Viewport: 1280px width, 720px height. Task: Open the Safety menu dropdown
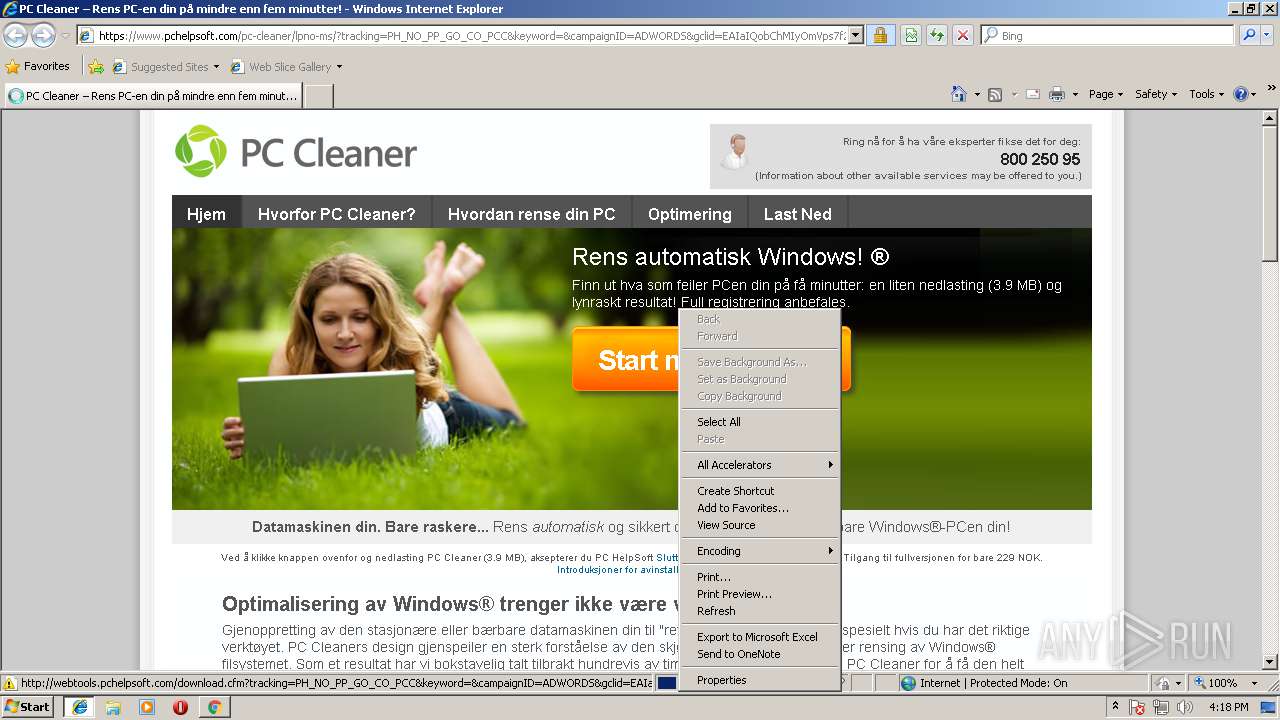[x=1156, y=94]
